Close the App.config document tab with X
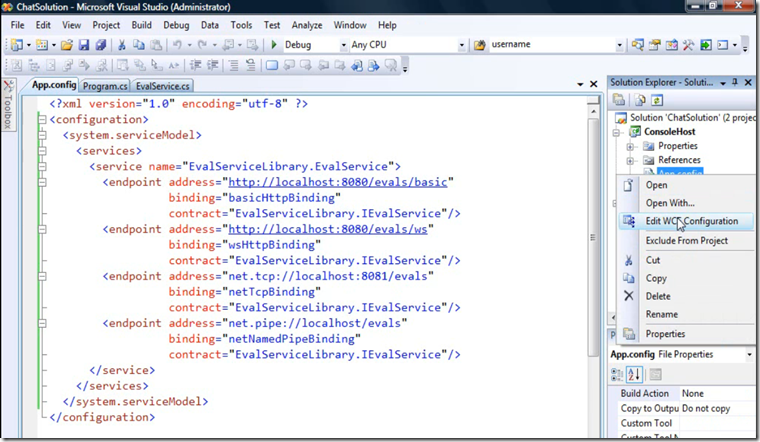760x442 pixels. tap(593, 84)
